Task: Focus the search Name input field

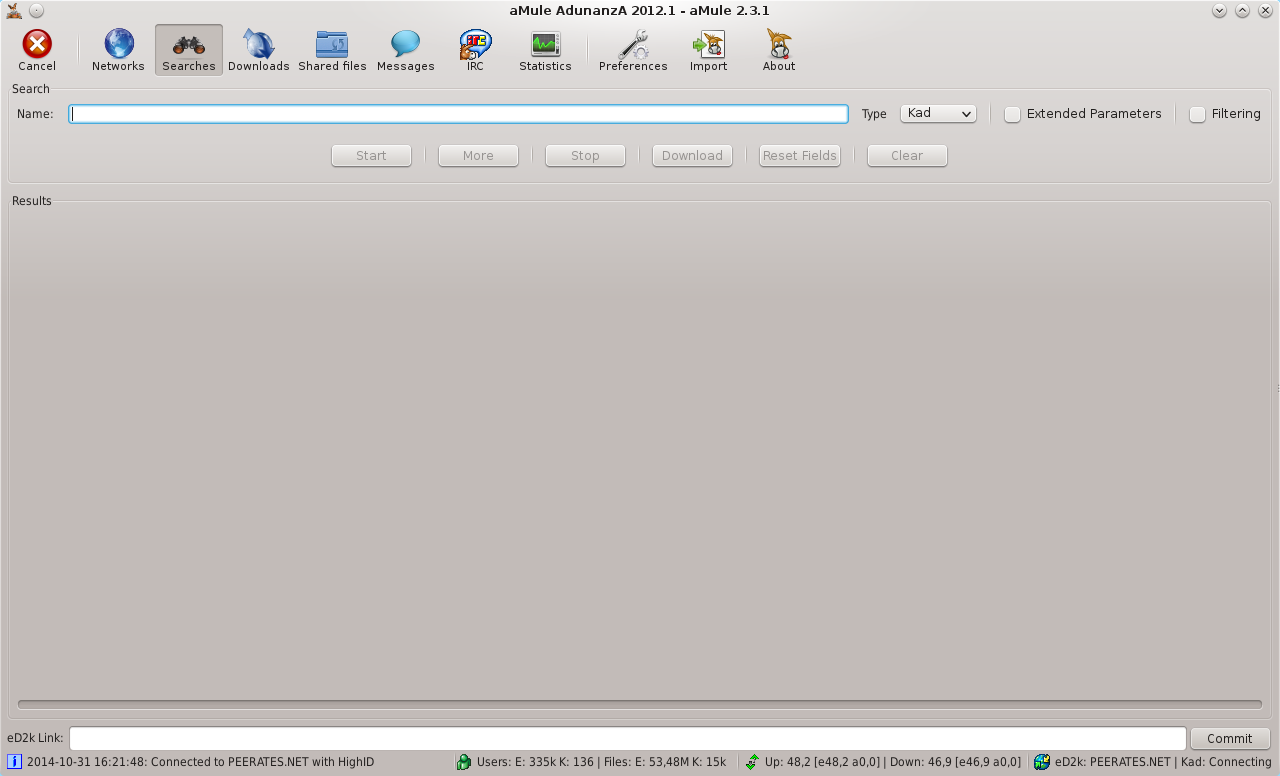Action: click(x=458, y=114)
